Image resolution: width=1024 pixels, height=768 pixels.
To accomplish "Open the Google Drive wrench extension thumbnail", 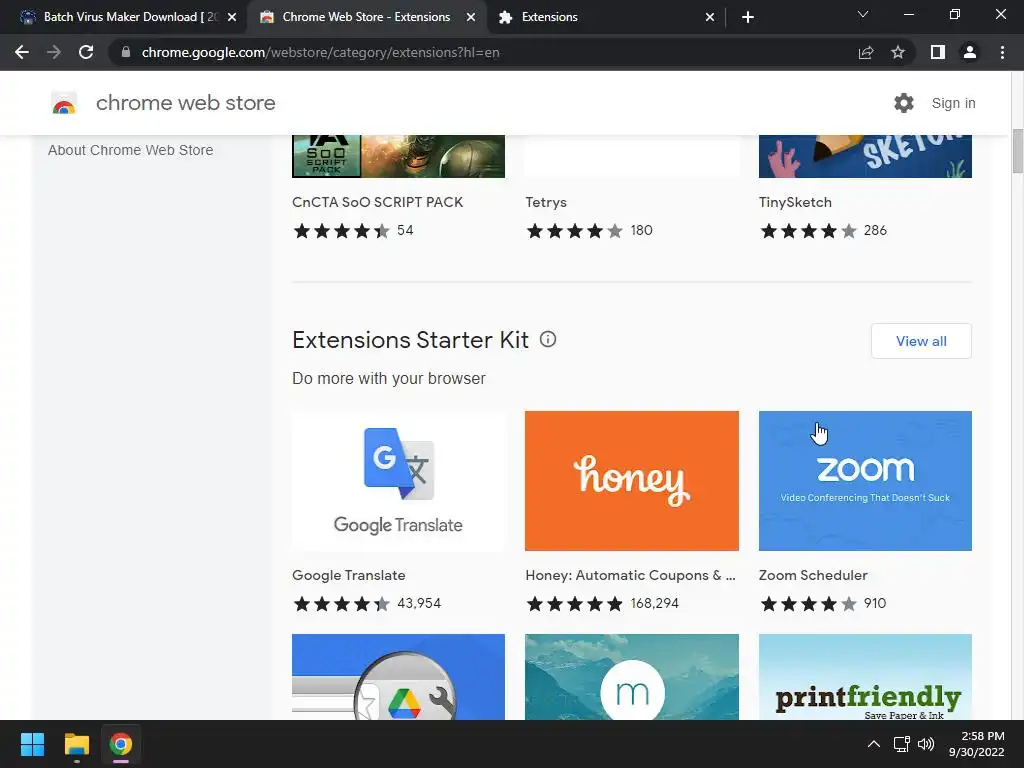I will pos(398,677).
